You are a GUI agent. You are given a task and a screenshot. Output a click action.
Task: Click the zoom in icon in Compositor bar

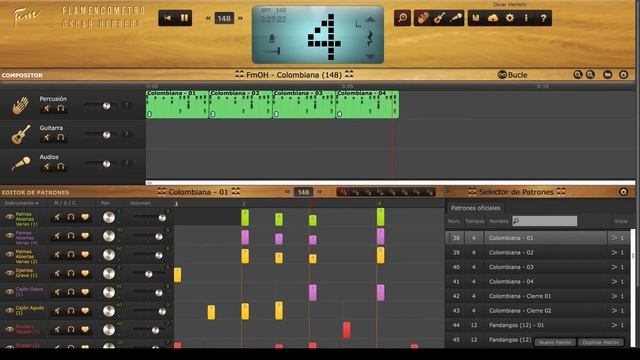coord(577,75)
